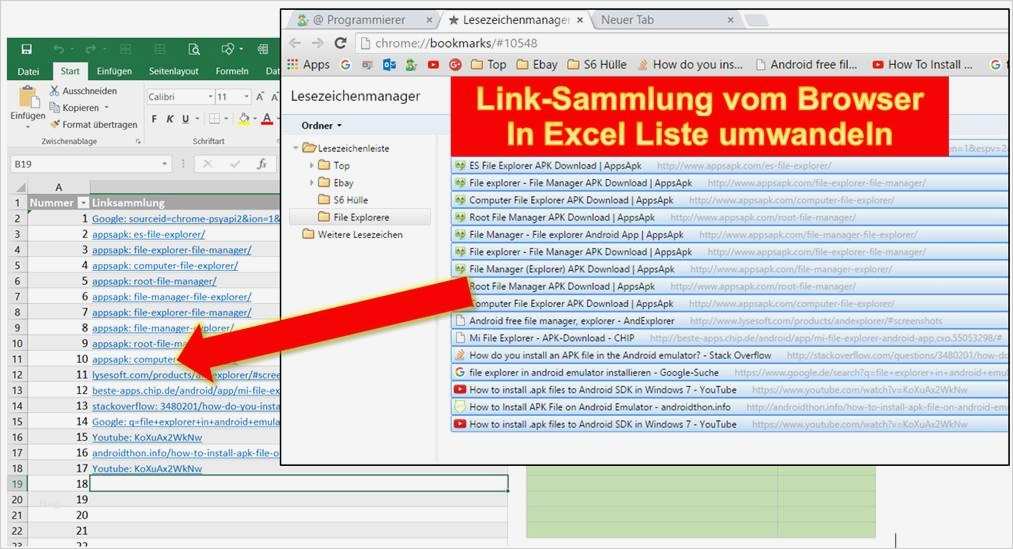The image size is (1013, 549).
Task: Click the Cut scissors icon
Action: click(x=54, y=90)
